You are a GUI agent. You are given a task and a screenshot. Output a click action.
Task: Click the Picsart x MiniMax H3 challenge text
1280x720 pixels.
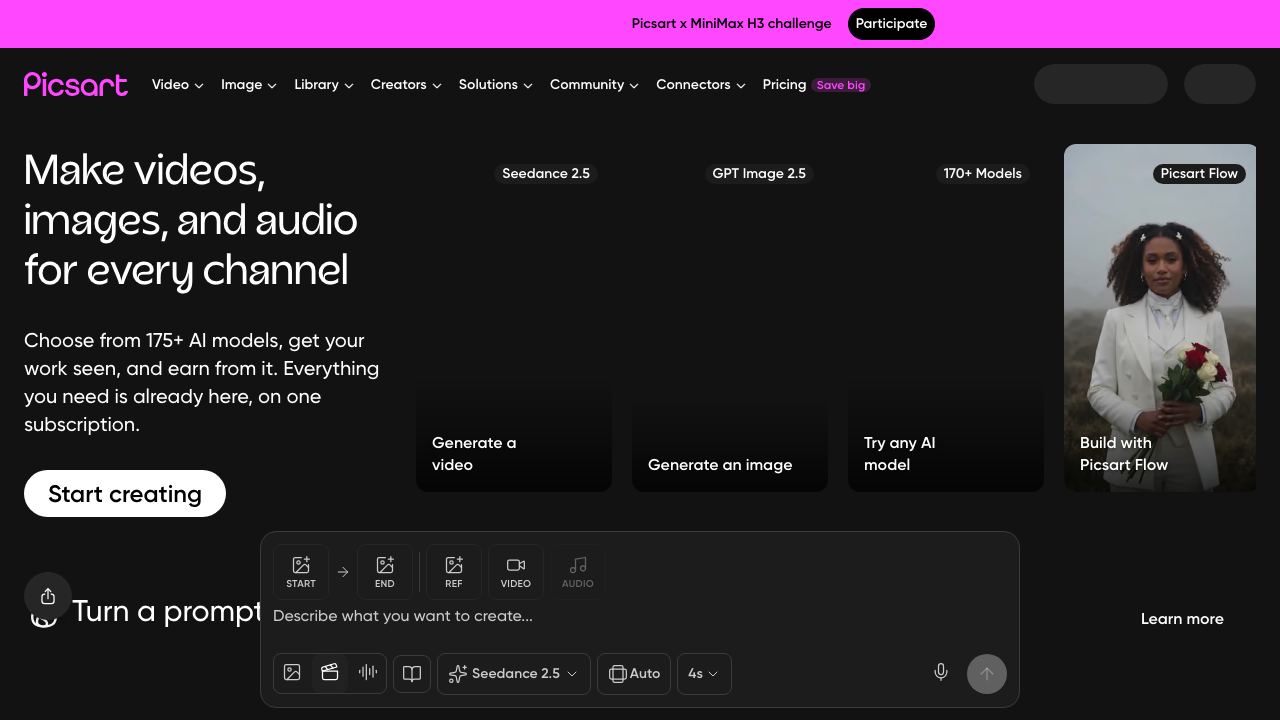click(x=731, y=24)
